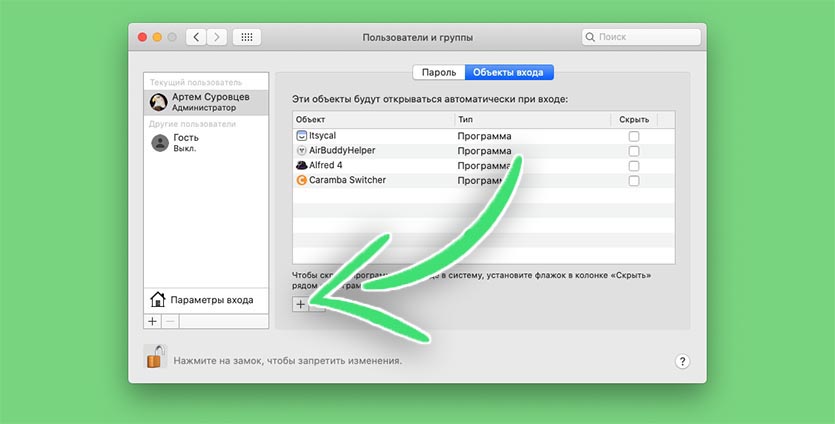
Task: Select the Гость user
Action: (206, 143)
